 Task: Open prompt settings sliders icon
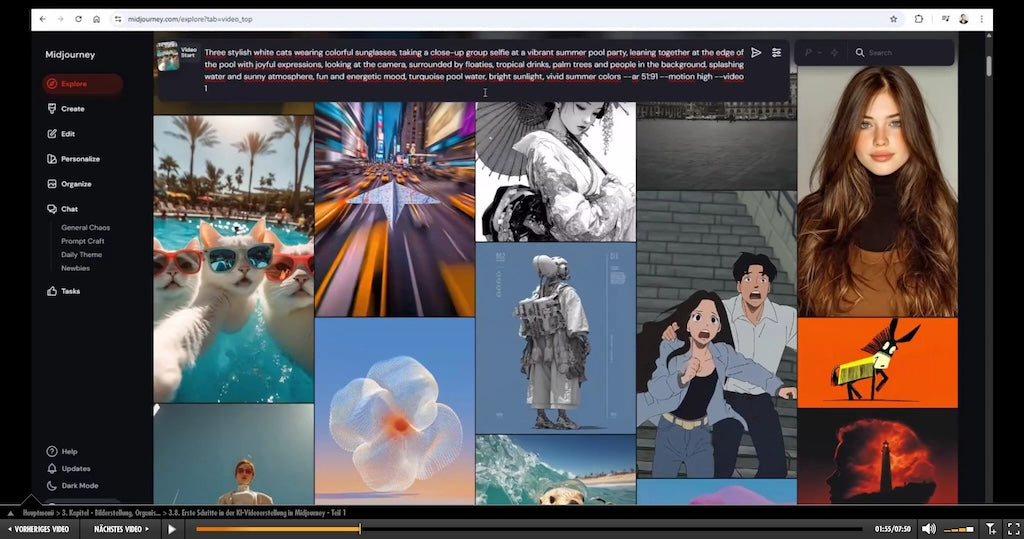click(x=776, y=53)
